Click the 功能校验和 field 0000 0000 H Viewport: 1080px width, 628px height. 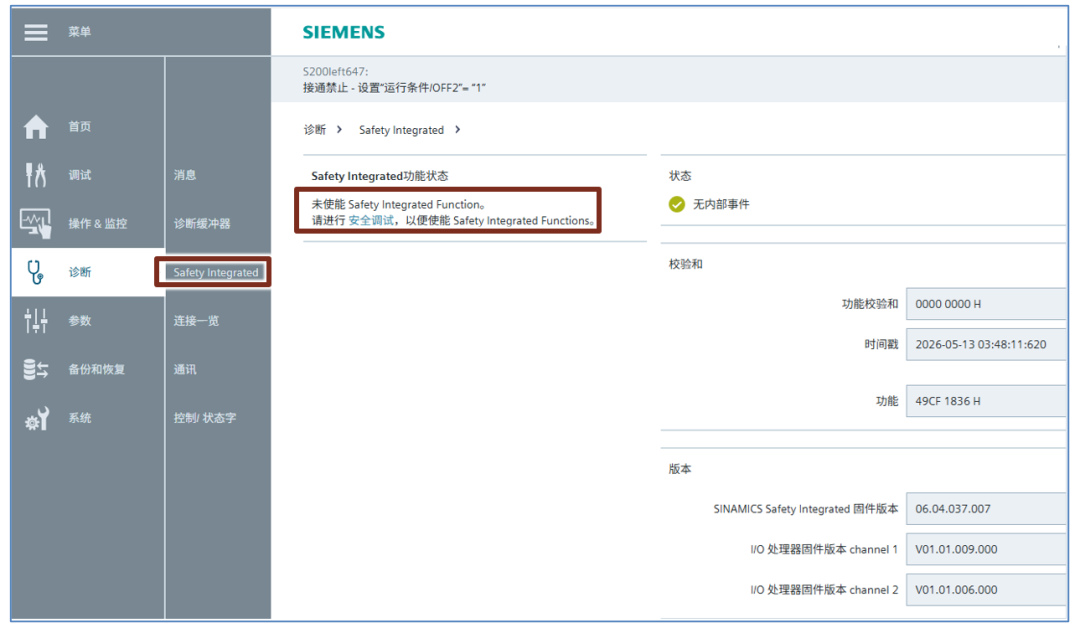[x=986, y=304]
